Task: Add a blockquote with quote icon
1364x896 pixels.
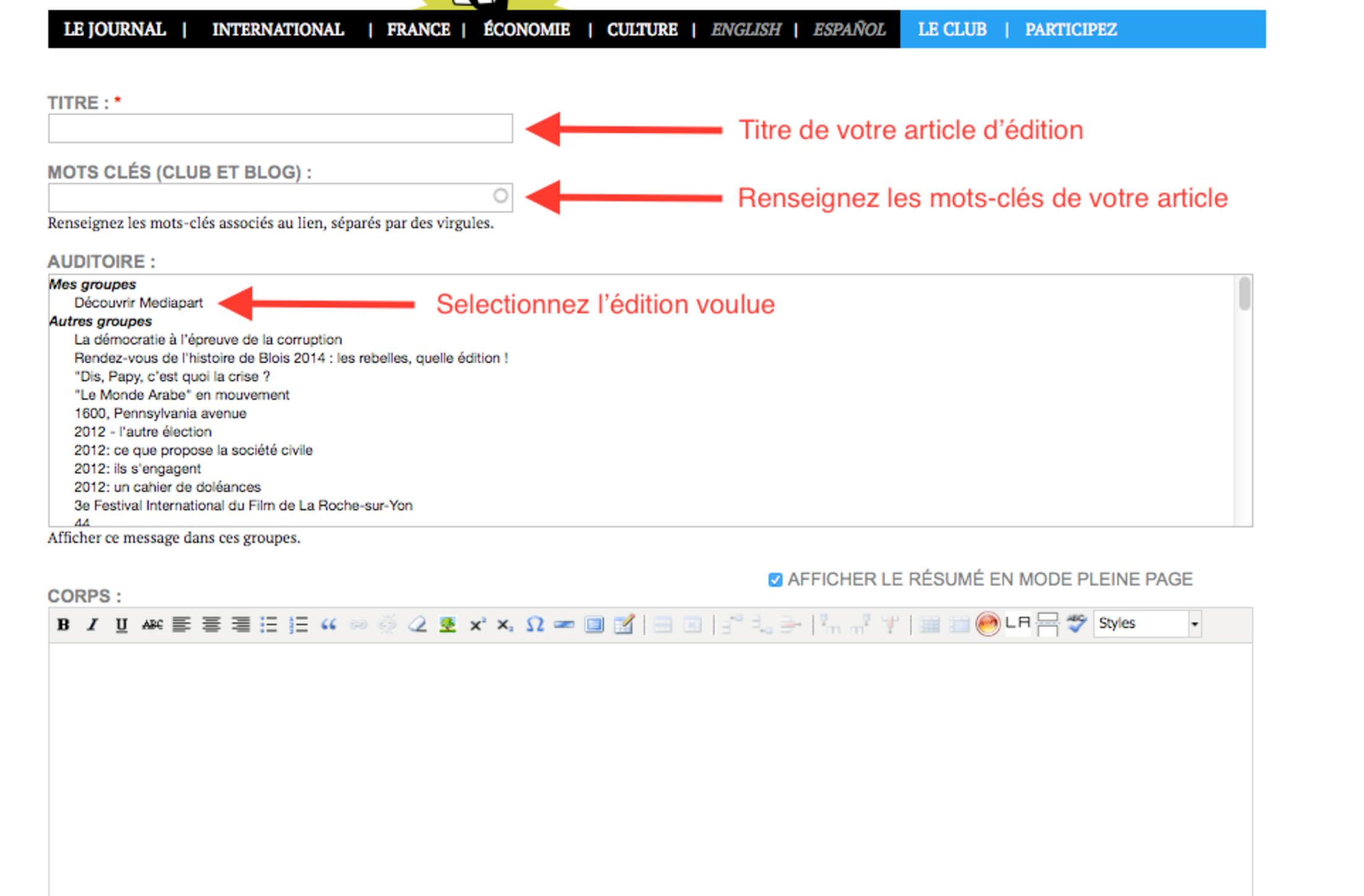Action: (329, 624)
